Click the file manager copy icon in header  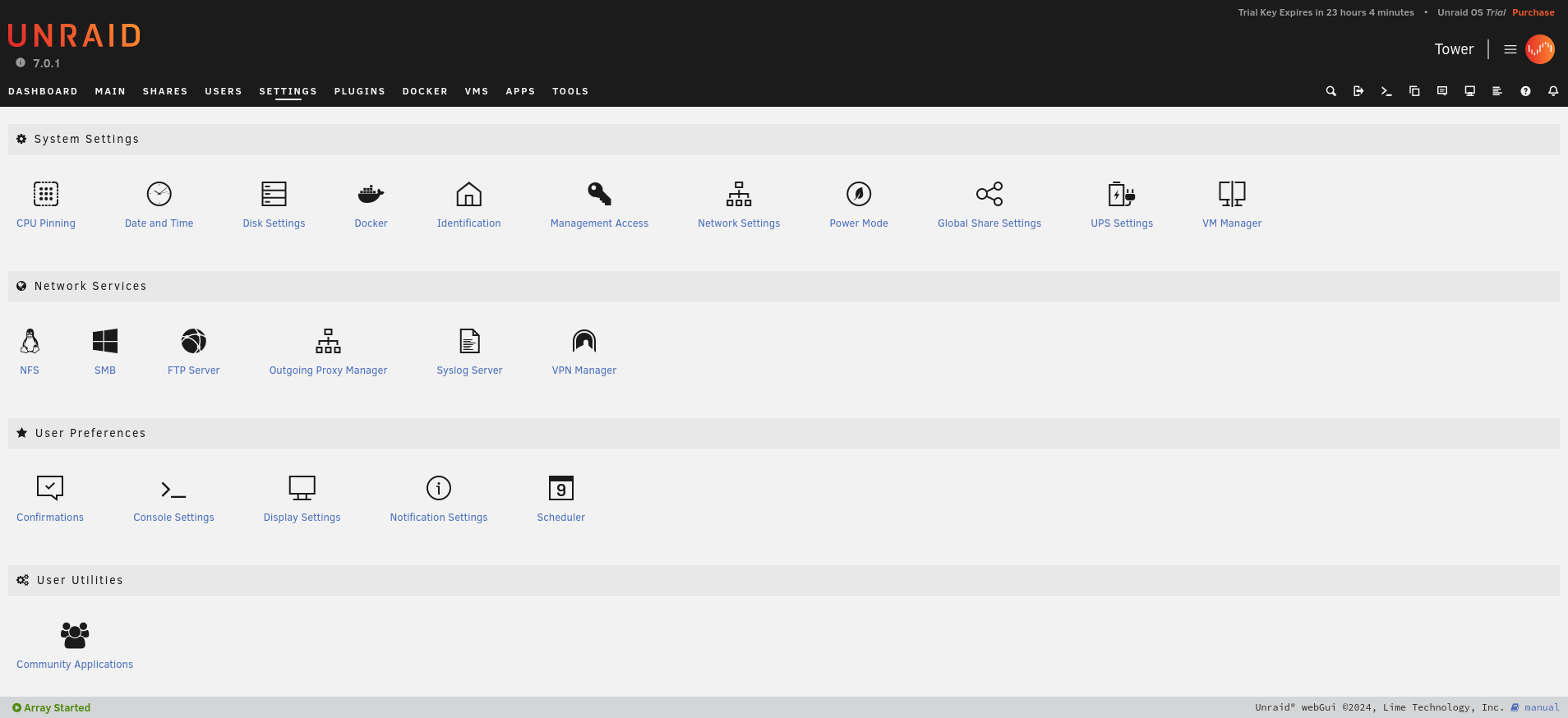[1414, 91]
